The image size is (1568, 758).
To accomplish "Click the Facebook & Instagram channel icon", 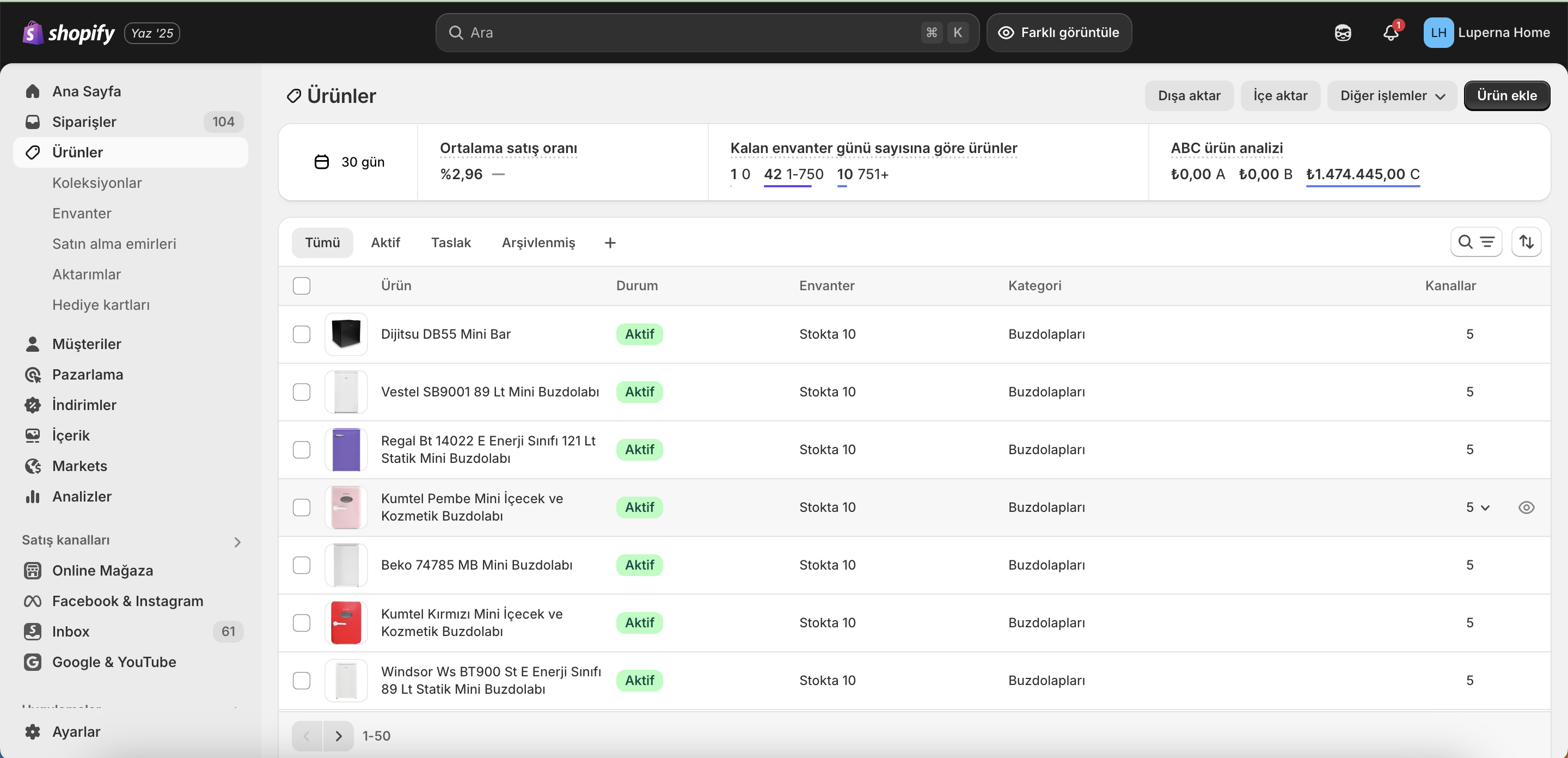I will point(33,601).
